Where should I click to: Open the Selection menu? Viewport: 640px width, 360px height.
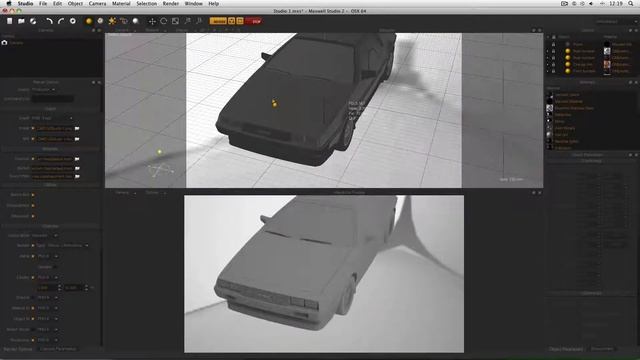click(147, 4)
